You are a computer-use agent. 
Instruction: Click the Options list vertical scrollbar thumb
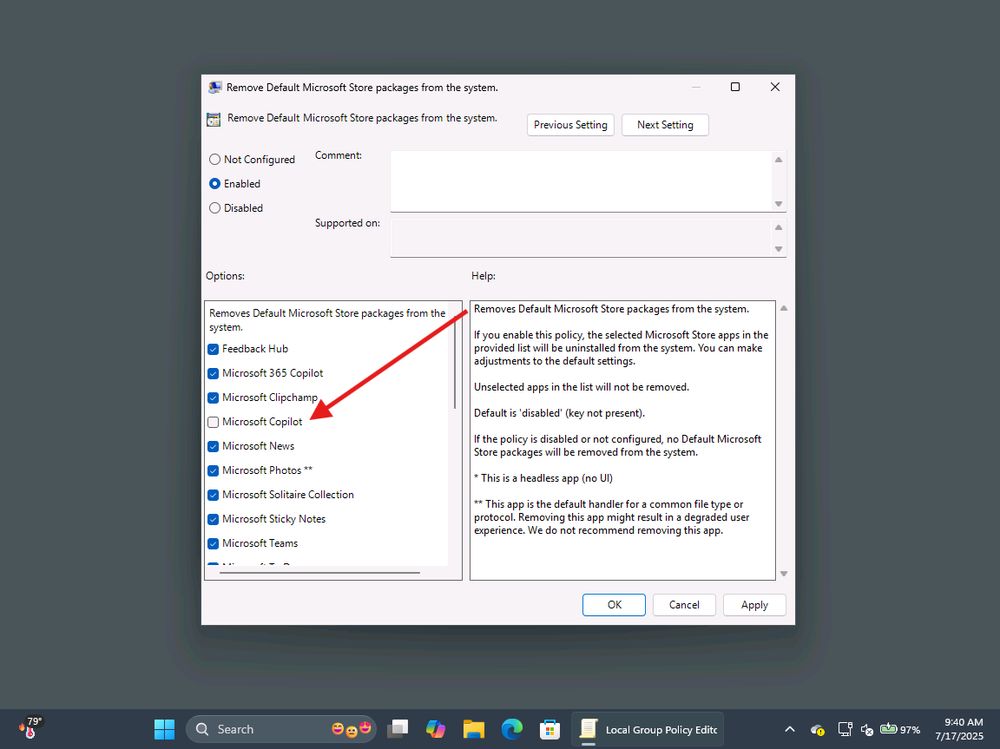[x=455, y=360]
